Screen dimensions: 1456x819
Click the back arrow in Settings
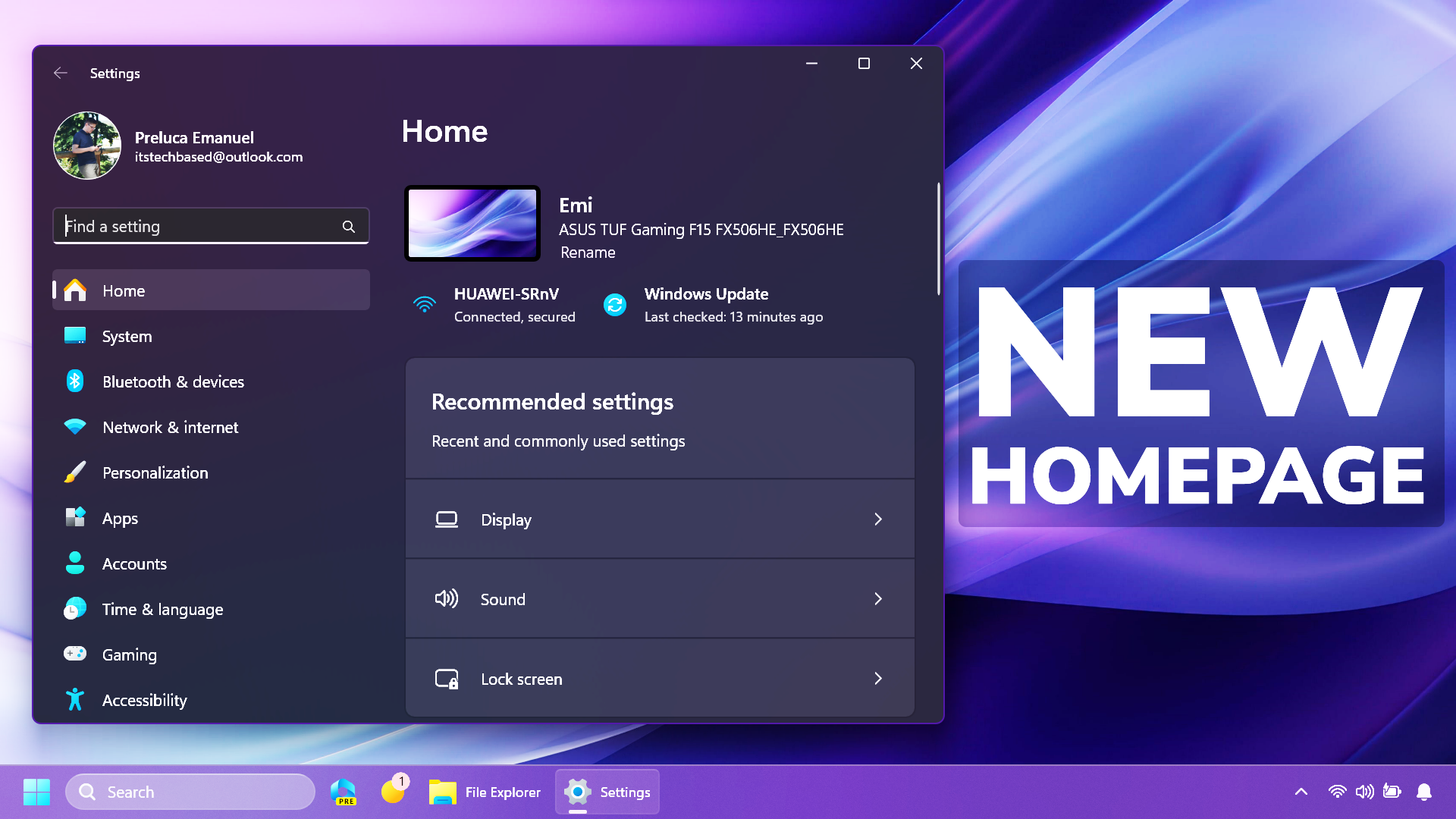click(x=61, y=73)
